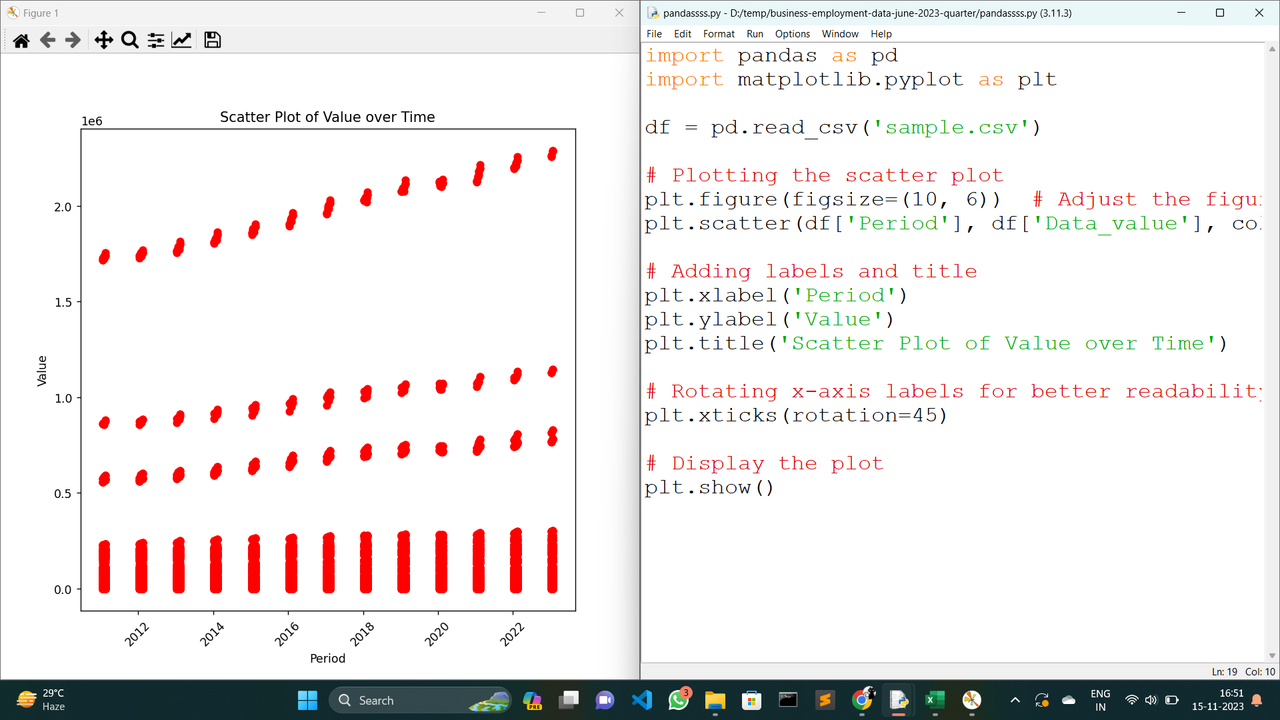Minimize the pandassss.py IDLE window
Viewport: 1280px width, 720px height.
1179,13
